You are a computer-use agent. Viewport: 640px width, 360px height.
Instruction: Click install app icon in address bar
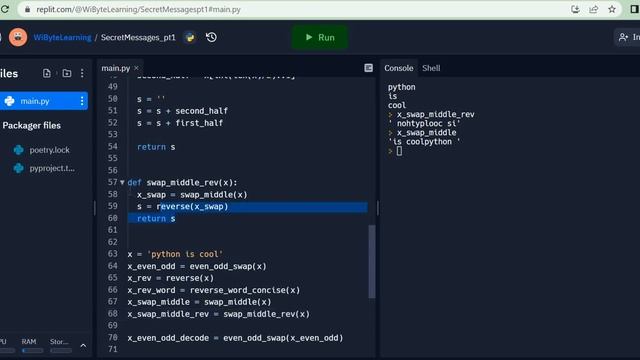click(576, 9)
